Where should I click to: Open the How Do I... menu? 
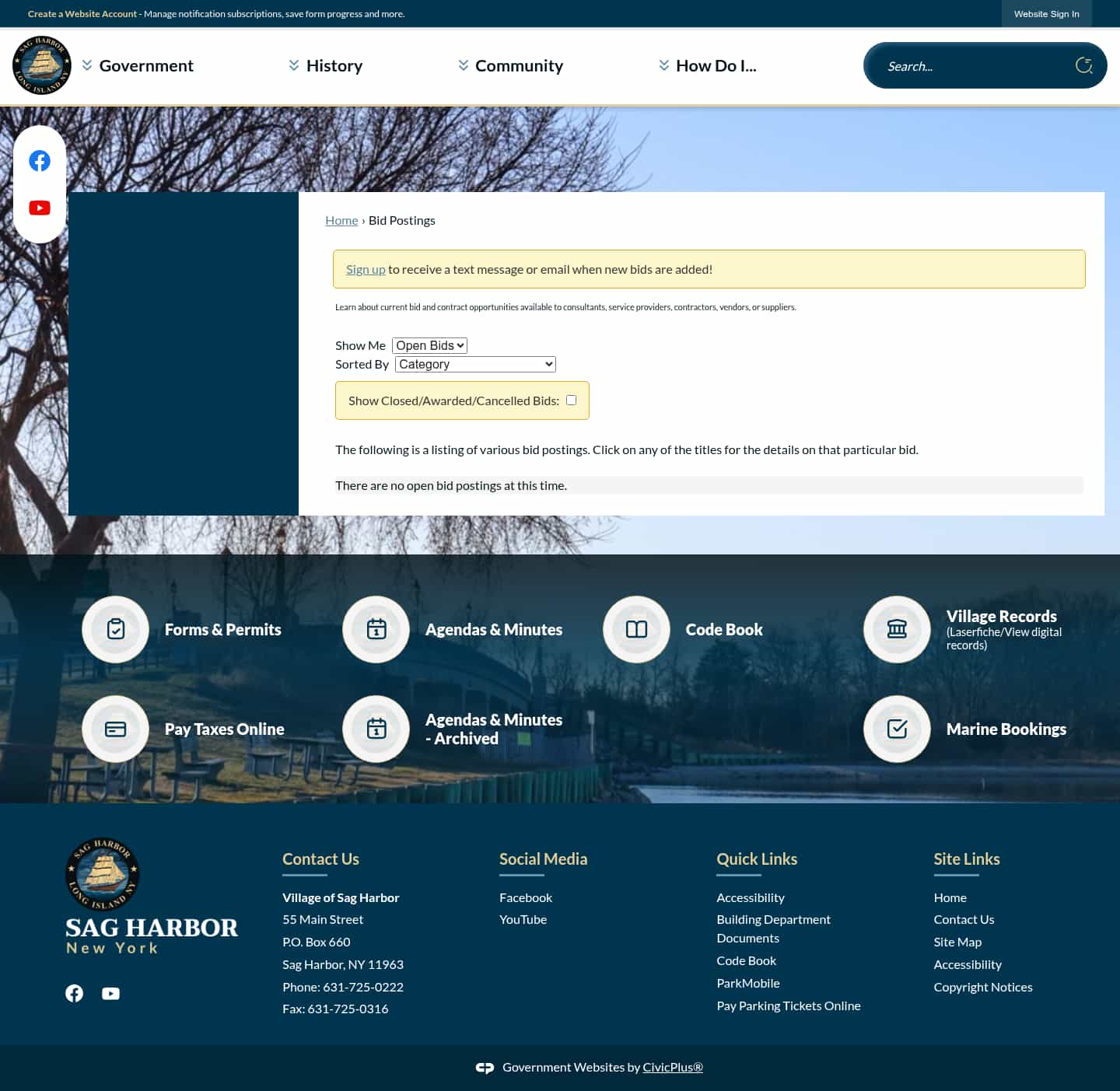coord(716,65)
